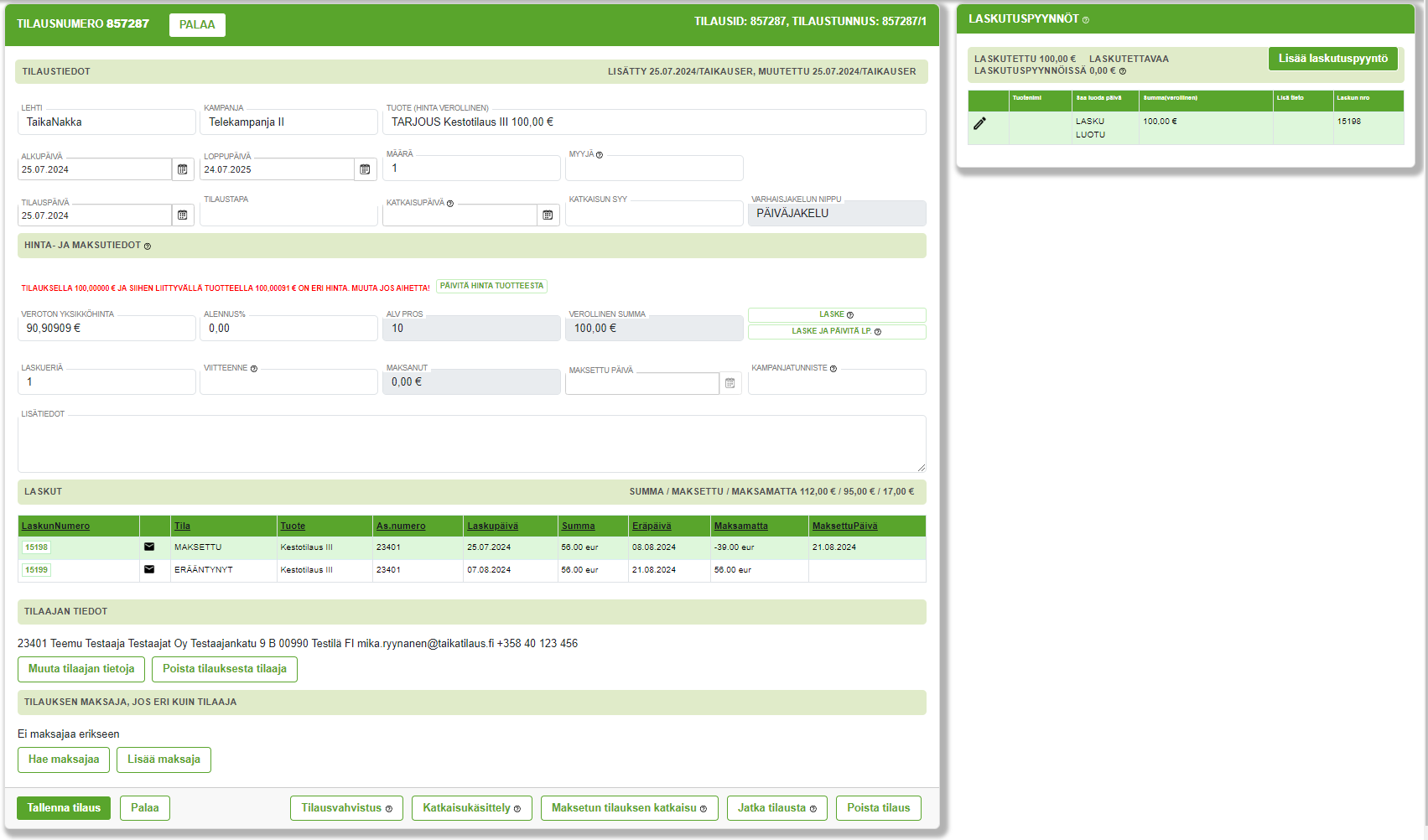
Task: Click bottom Palaa button
Action: tap(145, 808)
